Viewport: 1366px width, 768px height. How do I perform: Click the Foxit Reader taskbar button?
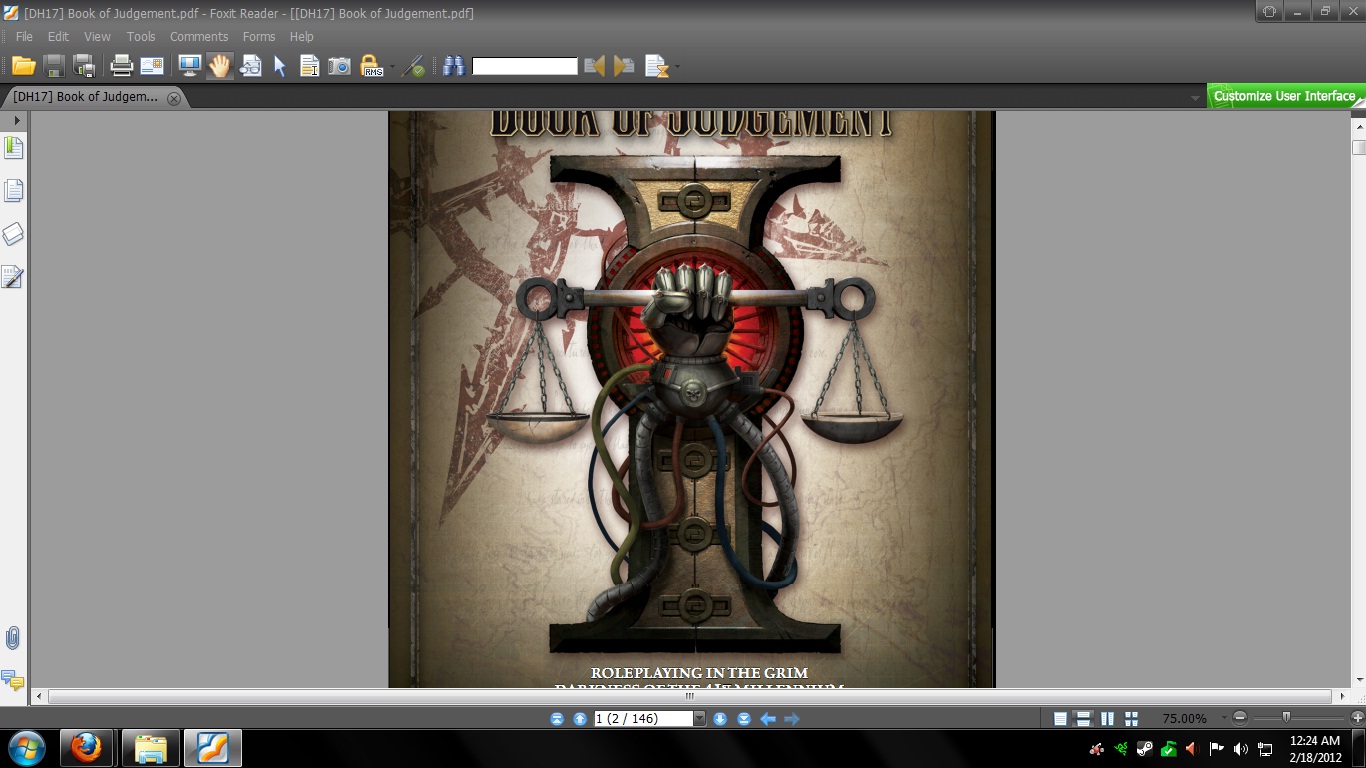[x=213, y=748]
